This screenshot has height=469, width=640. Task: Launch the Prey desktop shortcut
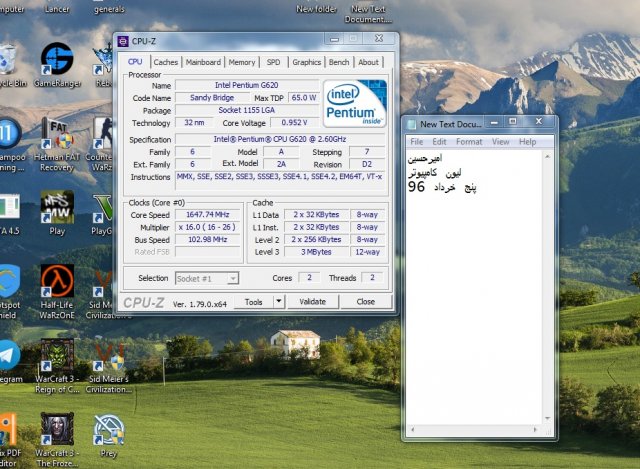pos(108,432)
